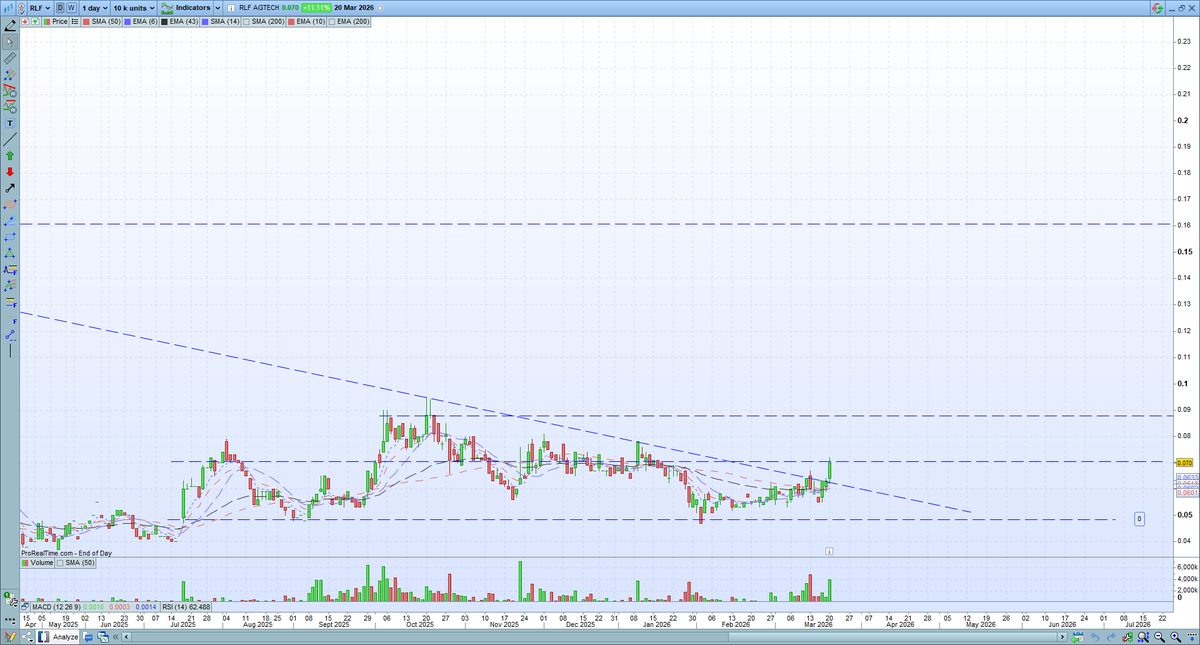
Task: Toggle SMA (50) indicator on price chart
Action: pos(101,22)
